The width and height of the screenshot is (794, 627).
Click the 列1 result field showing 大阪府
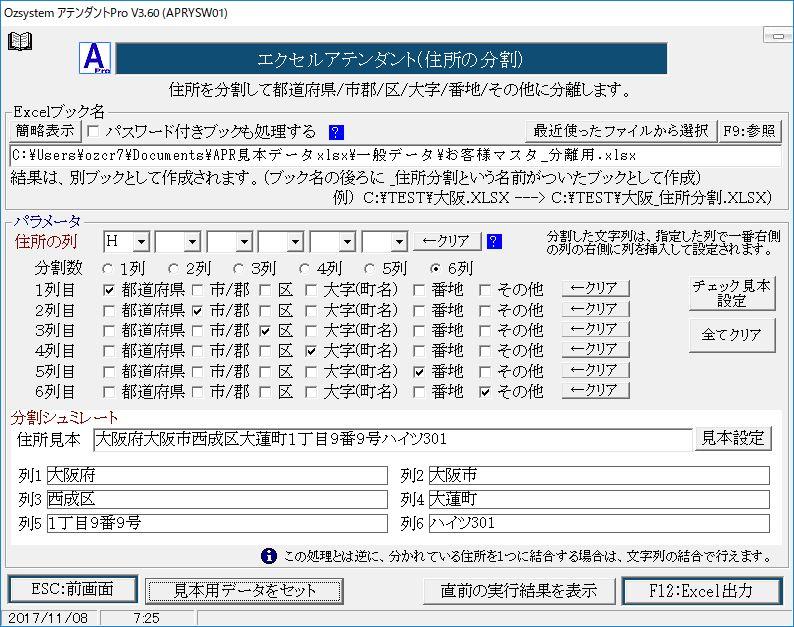point(218,476)
